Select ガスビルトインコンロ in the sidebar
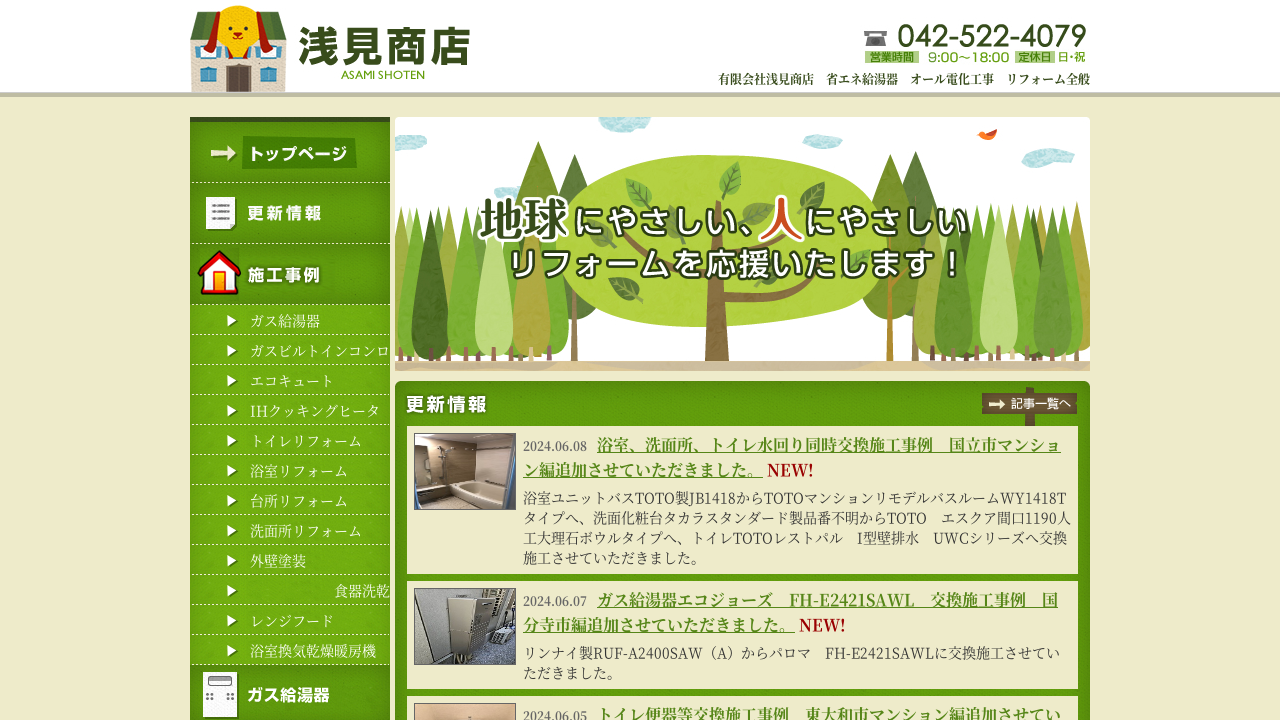The height and width of the screenshot is (720, 1280). tap(318, 351)
